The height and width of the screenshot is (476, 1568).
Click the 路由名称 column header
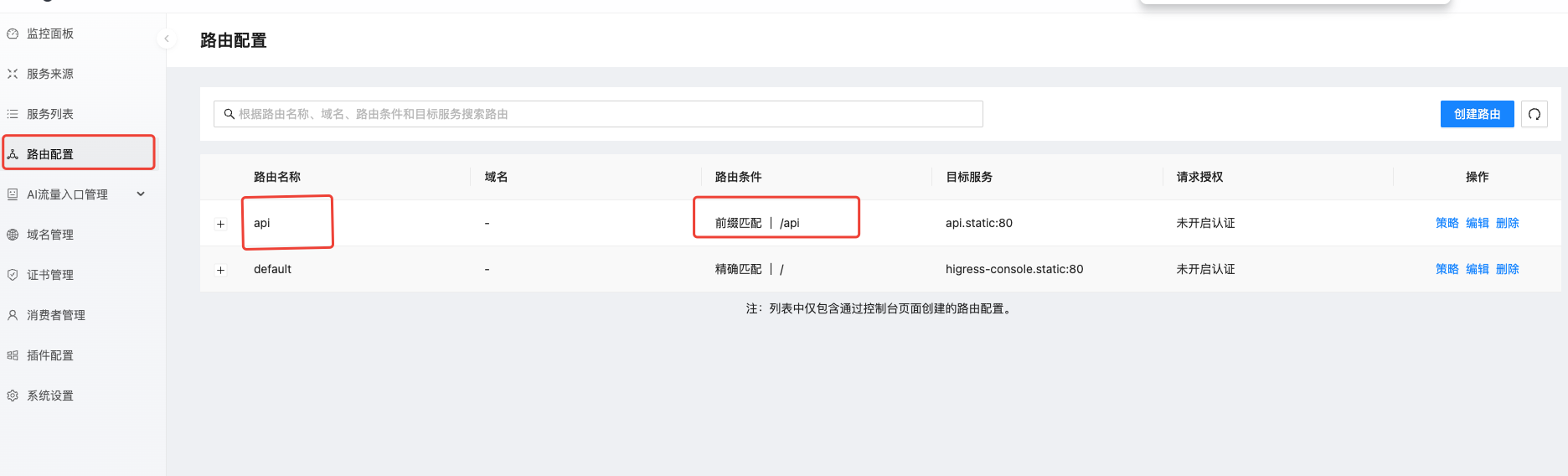(x=277, y=177)
